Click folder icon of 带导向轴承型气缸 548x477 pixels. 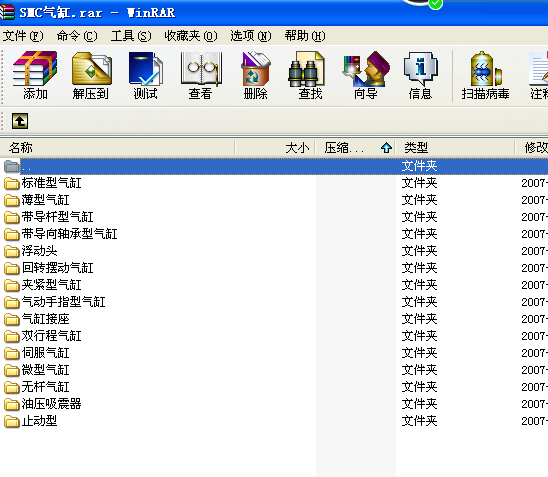pos(12,234)
